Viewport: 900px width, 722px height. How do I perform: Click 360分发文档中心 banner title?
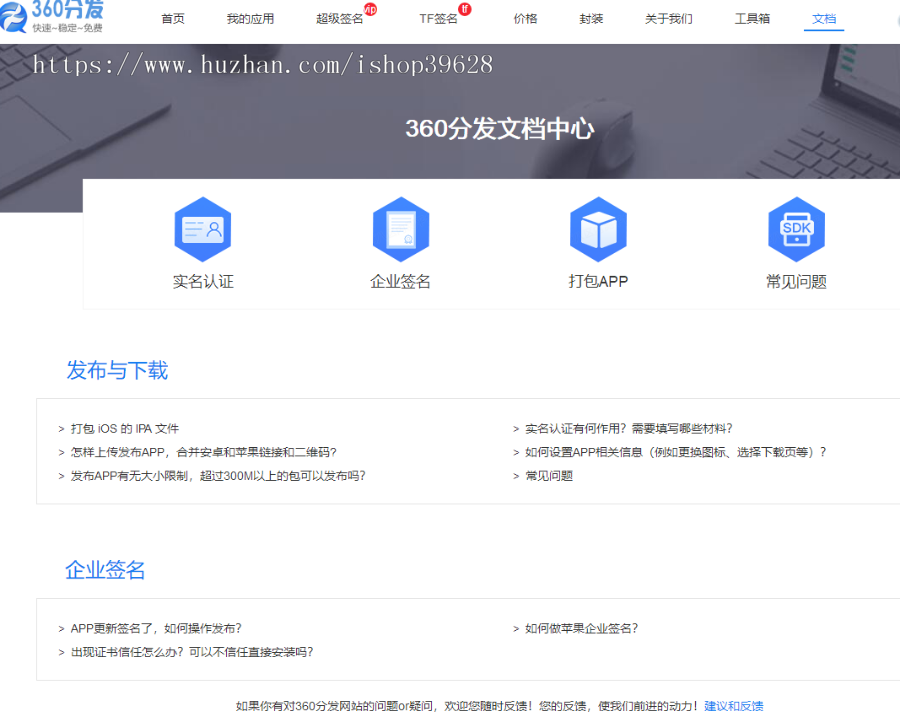499,129
